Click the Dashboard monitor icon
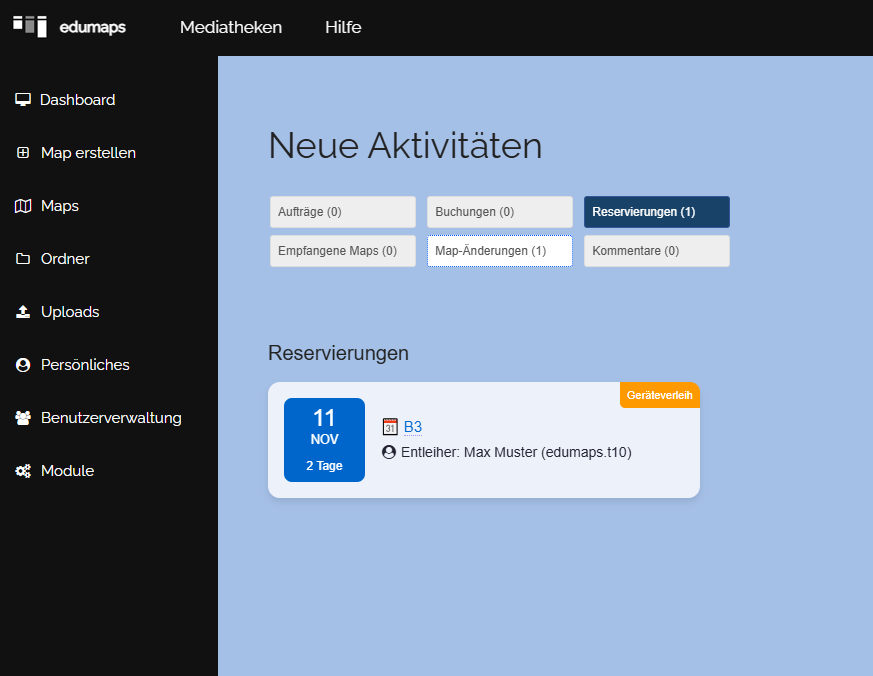 (23, 100)
